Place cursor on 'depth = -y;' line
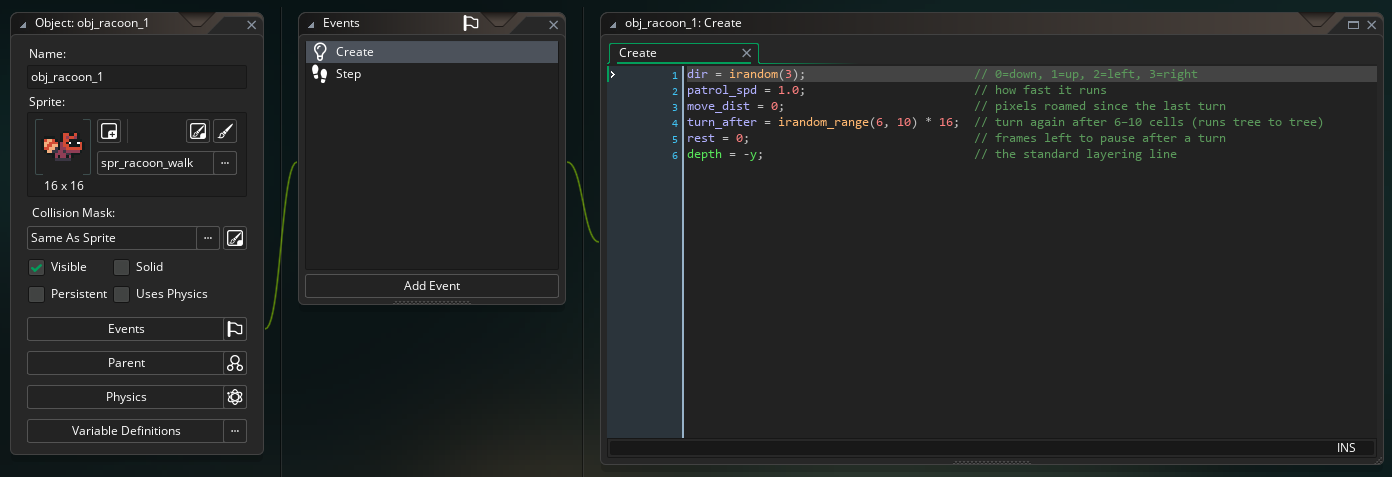The height and width of the screenshot is (477, 1392). [724, 154]
